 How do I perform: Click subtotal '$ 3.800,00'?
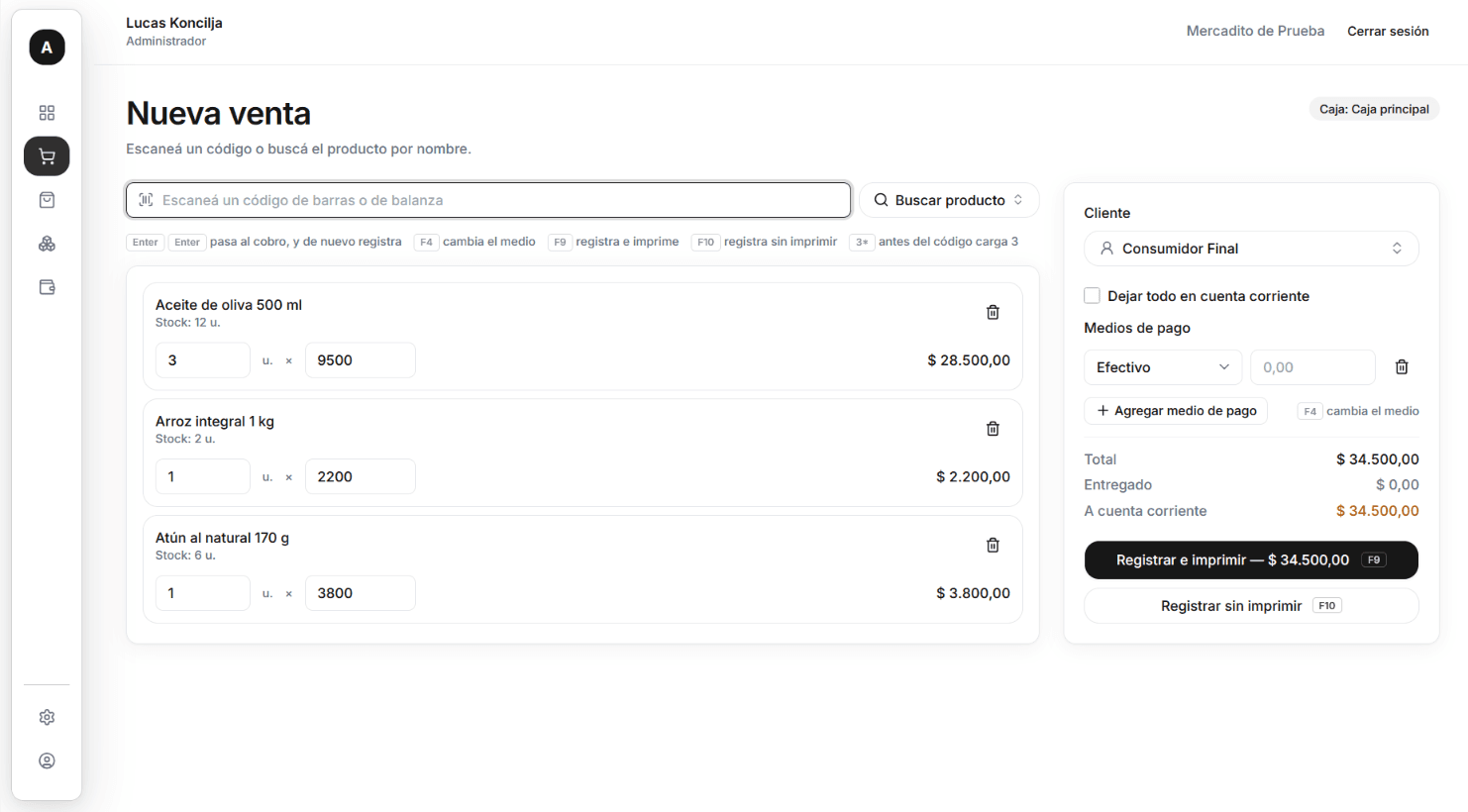pyautogui.click(x=973, y=593)
